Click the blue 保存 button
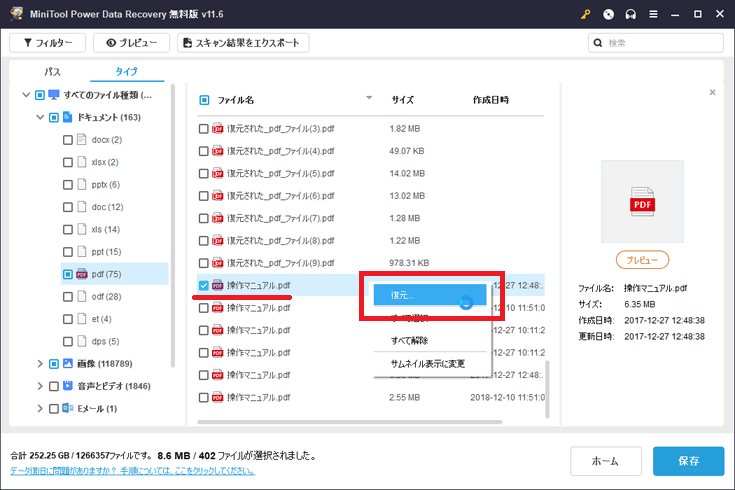 [688, 461]
